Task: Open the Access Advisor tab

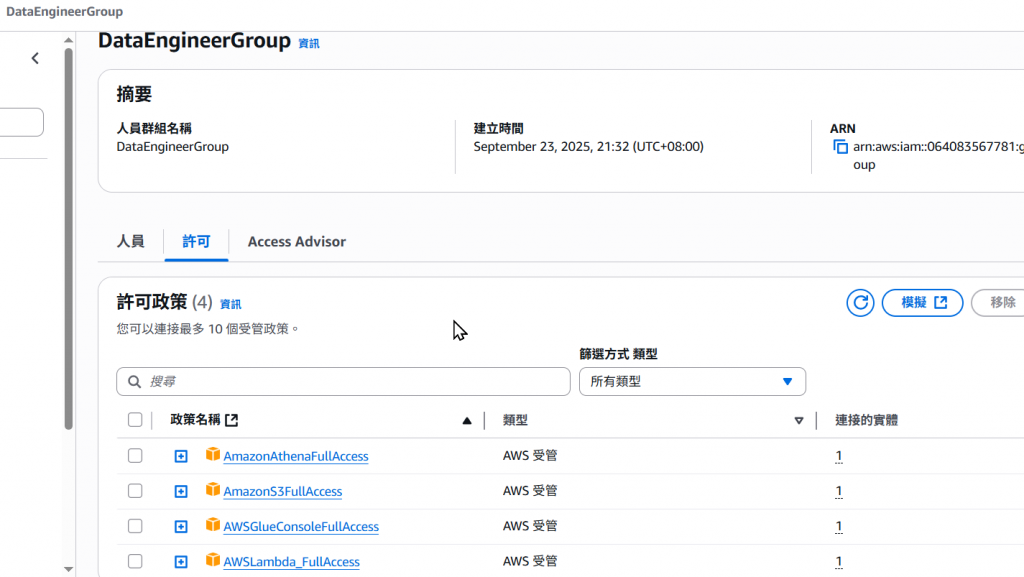Action: click(296, 242)
